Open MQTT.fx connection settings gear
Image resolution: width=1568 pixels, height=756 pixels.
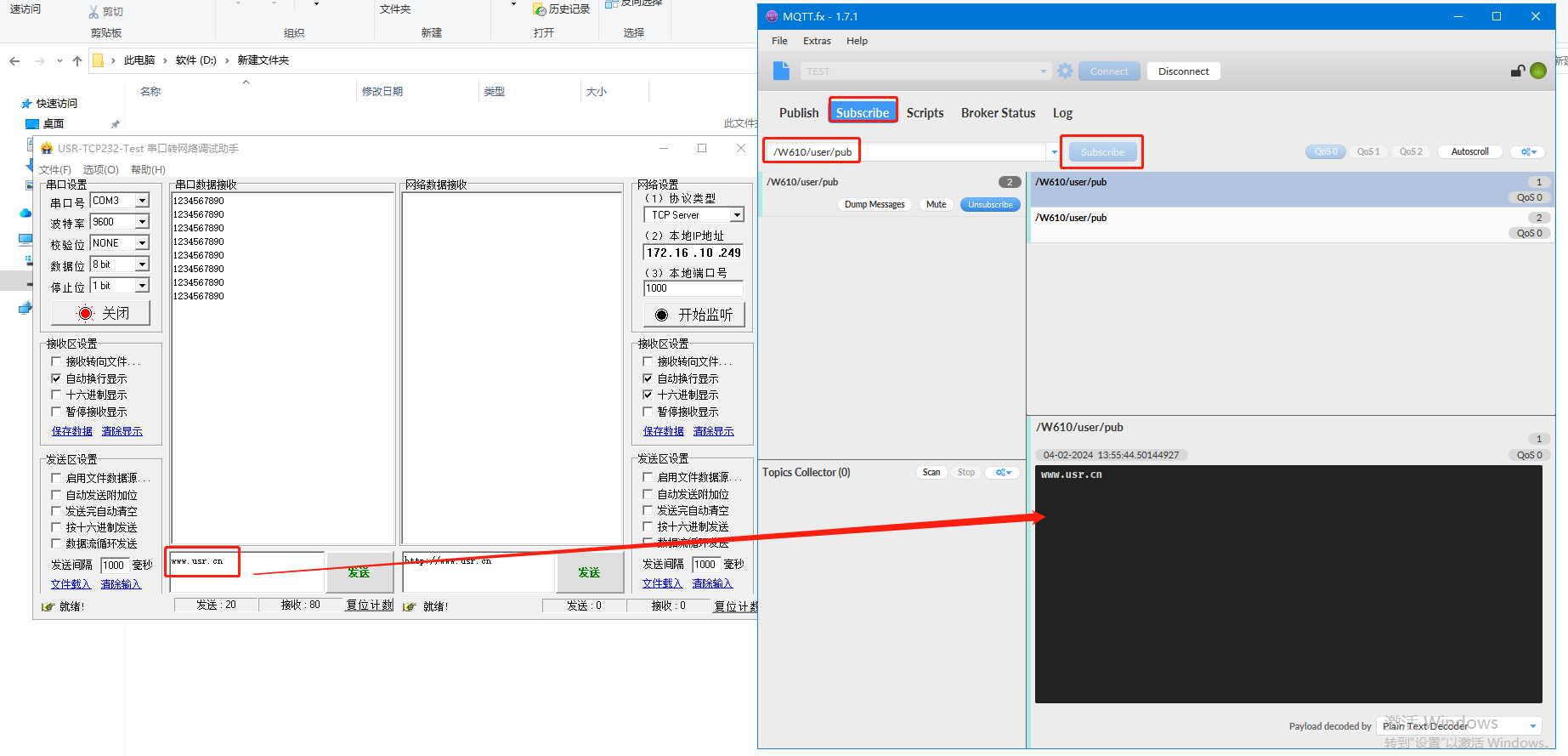point(1065,71)
